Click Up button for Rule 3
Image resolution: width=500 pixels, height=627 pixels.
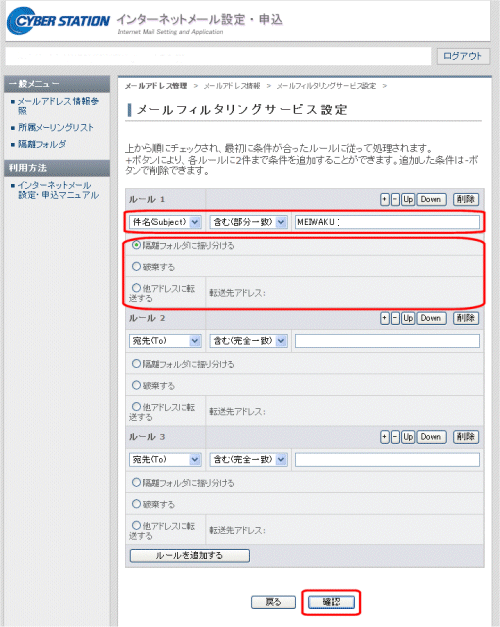(x=408, y=437)
